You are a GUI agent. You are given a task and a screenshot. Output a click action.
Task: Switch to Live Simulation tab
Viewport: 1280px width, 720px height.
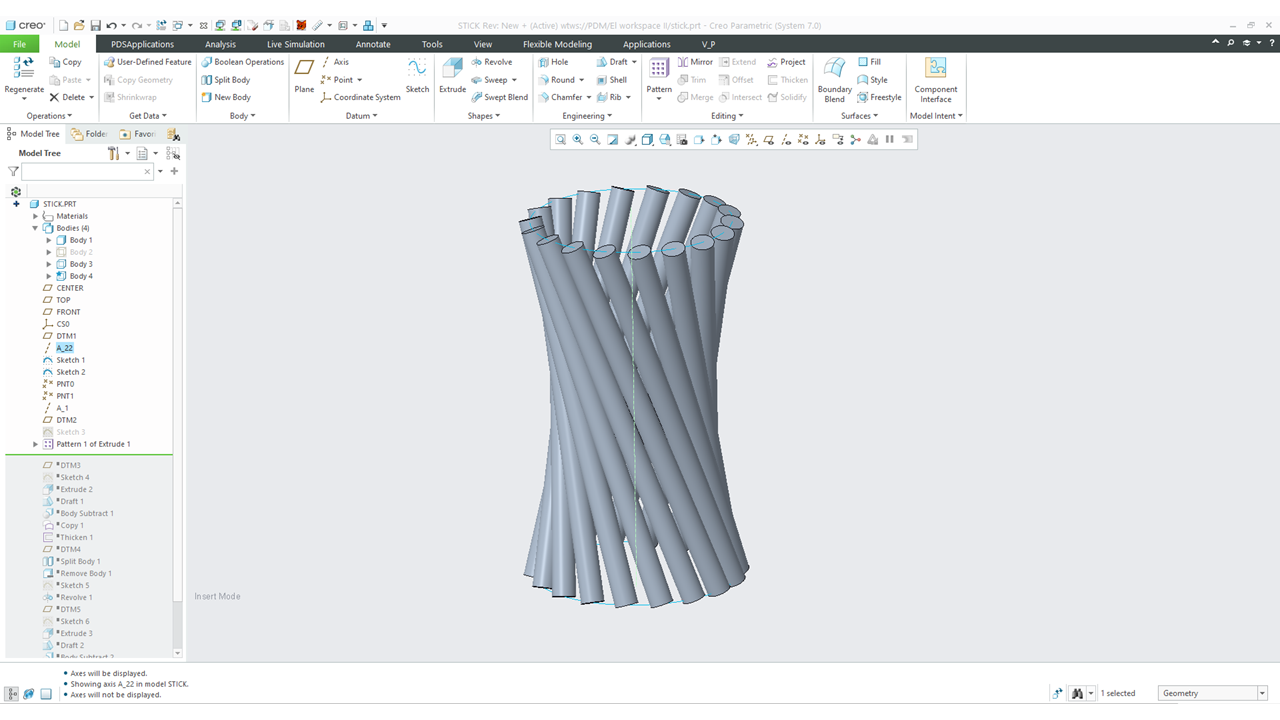(295, 44)
